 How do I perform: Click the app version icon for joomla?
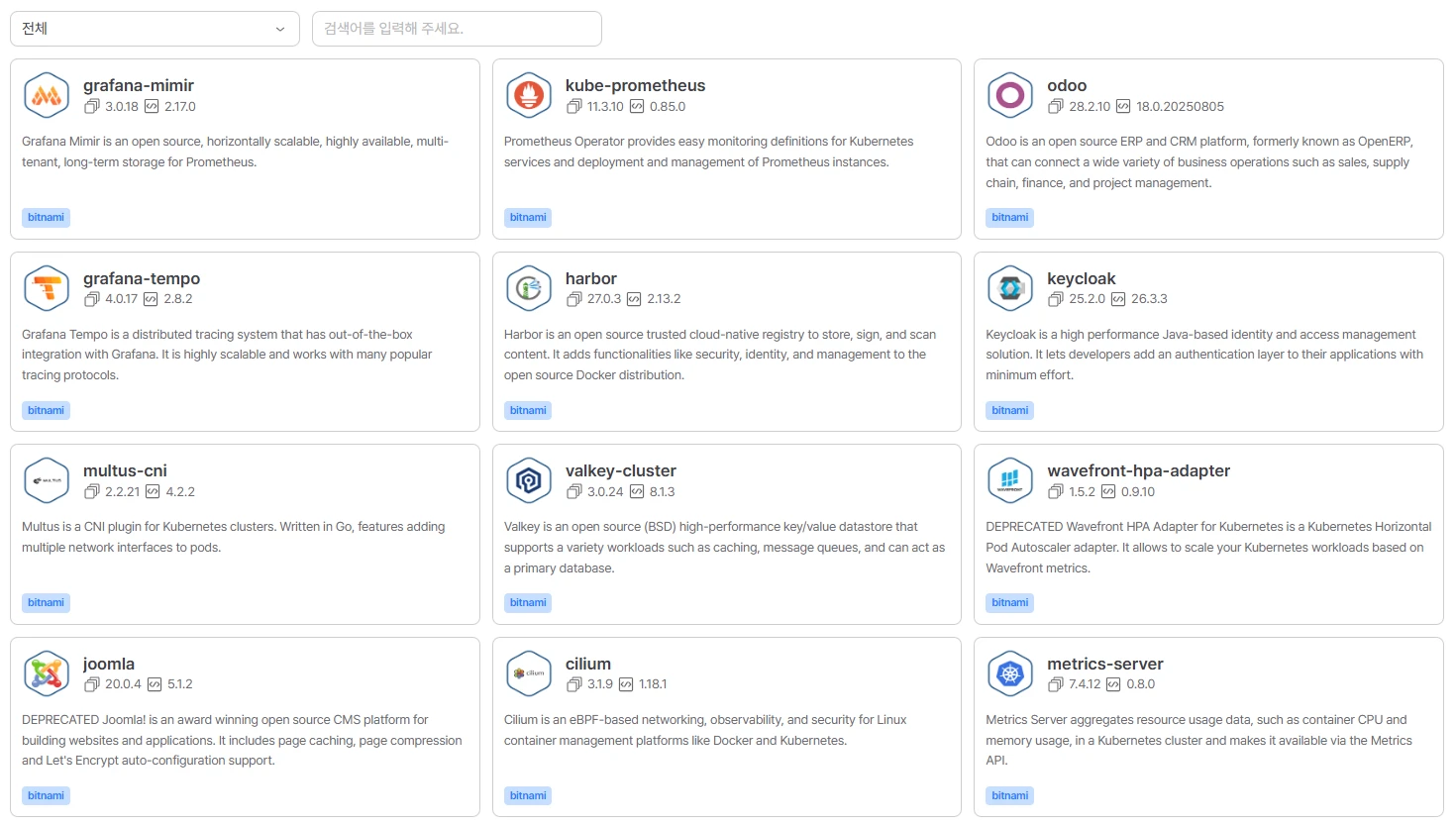click(x=155, y=684)
